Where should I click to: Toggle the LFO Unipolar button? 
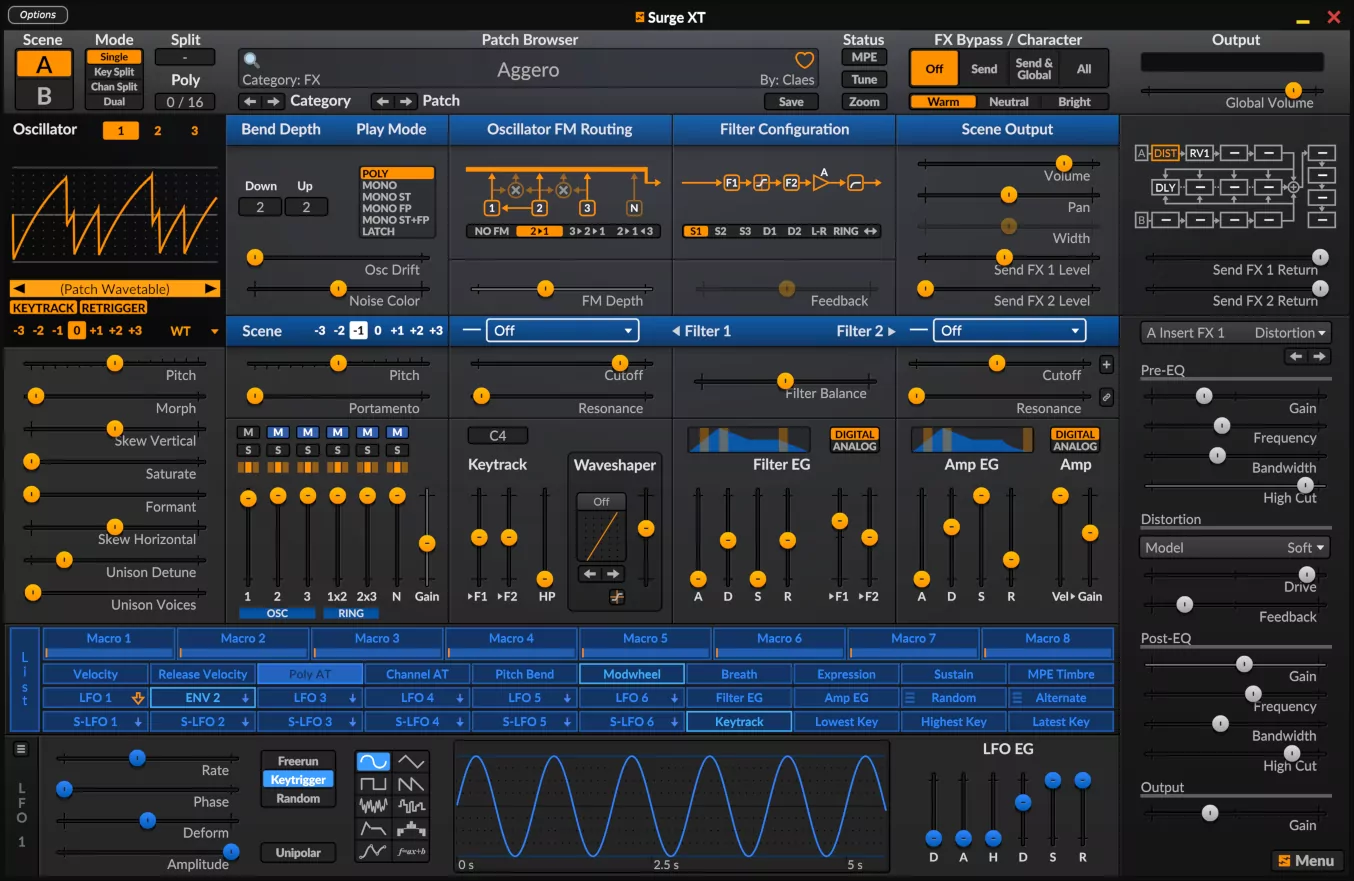coord(298,853)
